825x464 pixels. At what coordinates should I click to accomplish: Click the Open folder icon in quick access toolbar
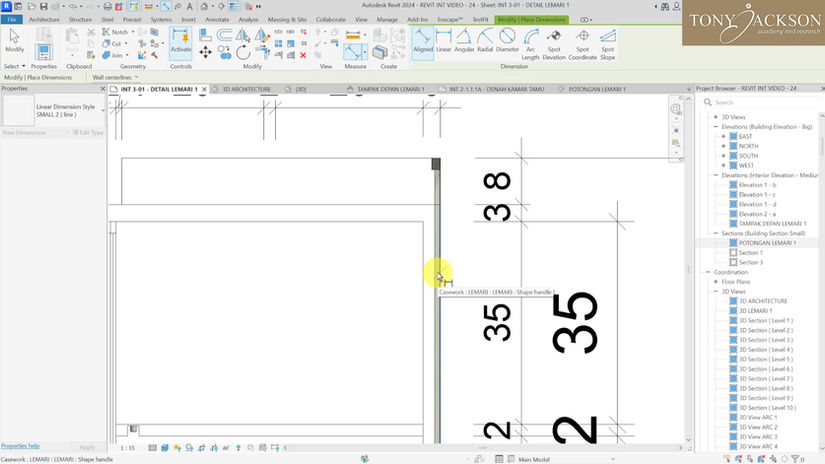point(31,6)
